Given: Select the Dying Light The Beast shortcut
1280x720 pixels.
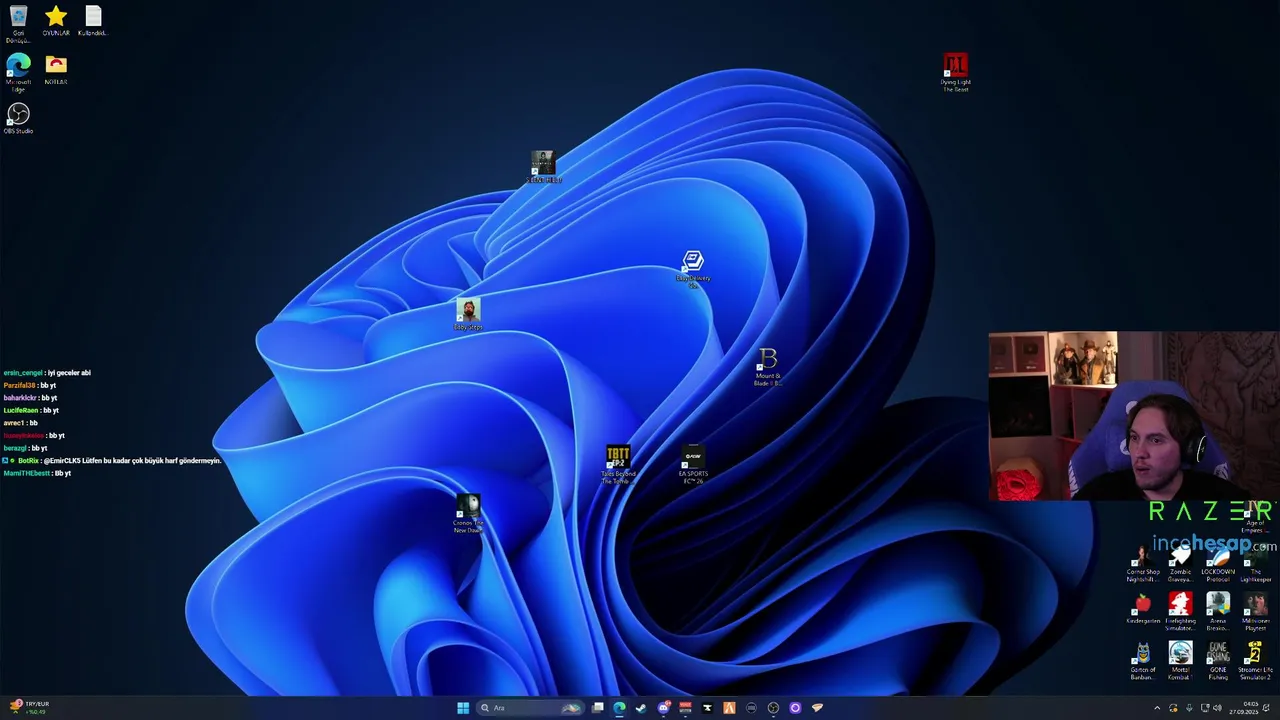Looking at the screenshot, I should pyautogui.click(x=955, y=73).
